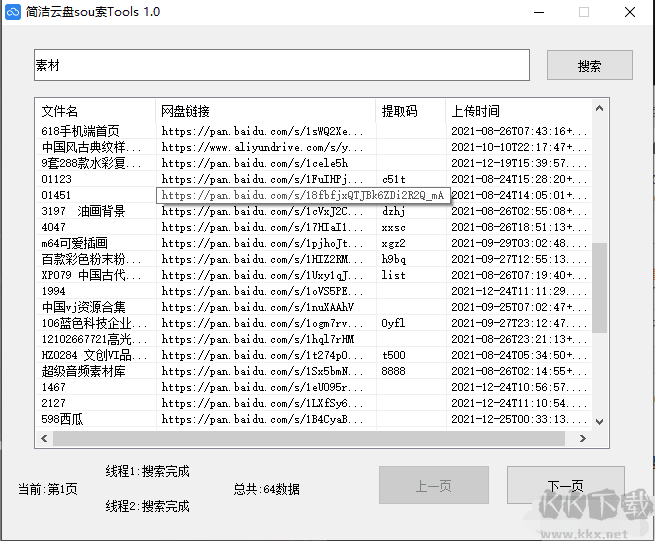Minimize the application window
Viewport: 655px width, 541px height.
click(539, 12)
